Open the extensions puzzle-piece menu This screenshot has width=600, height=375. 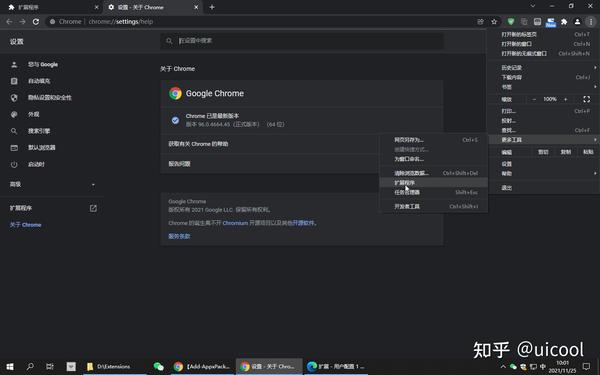[x=564, y=22]
